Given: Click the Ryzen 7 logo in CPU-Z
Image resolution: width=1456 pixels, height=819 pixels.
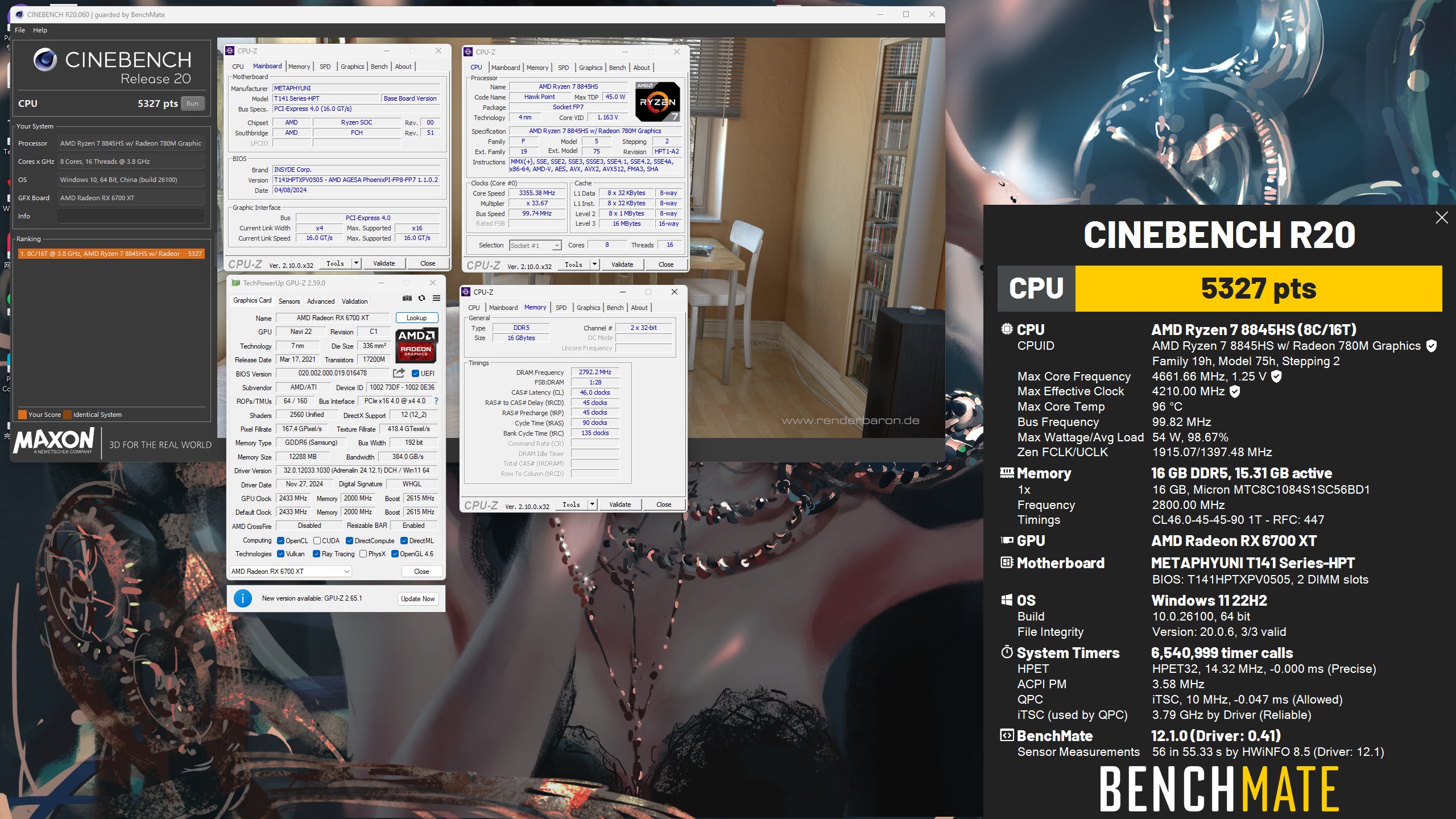Looking at the screenshot, I should pyautogui.click(x=657, y=102).
